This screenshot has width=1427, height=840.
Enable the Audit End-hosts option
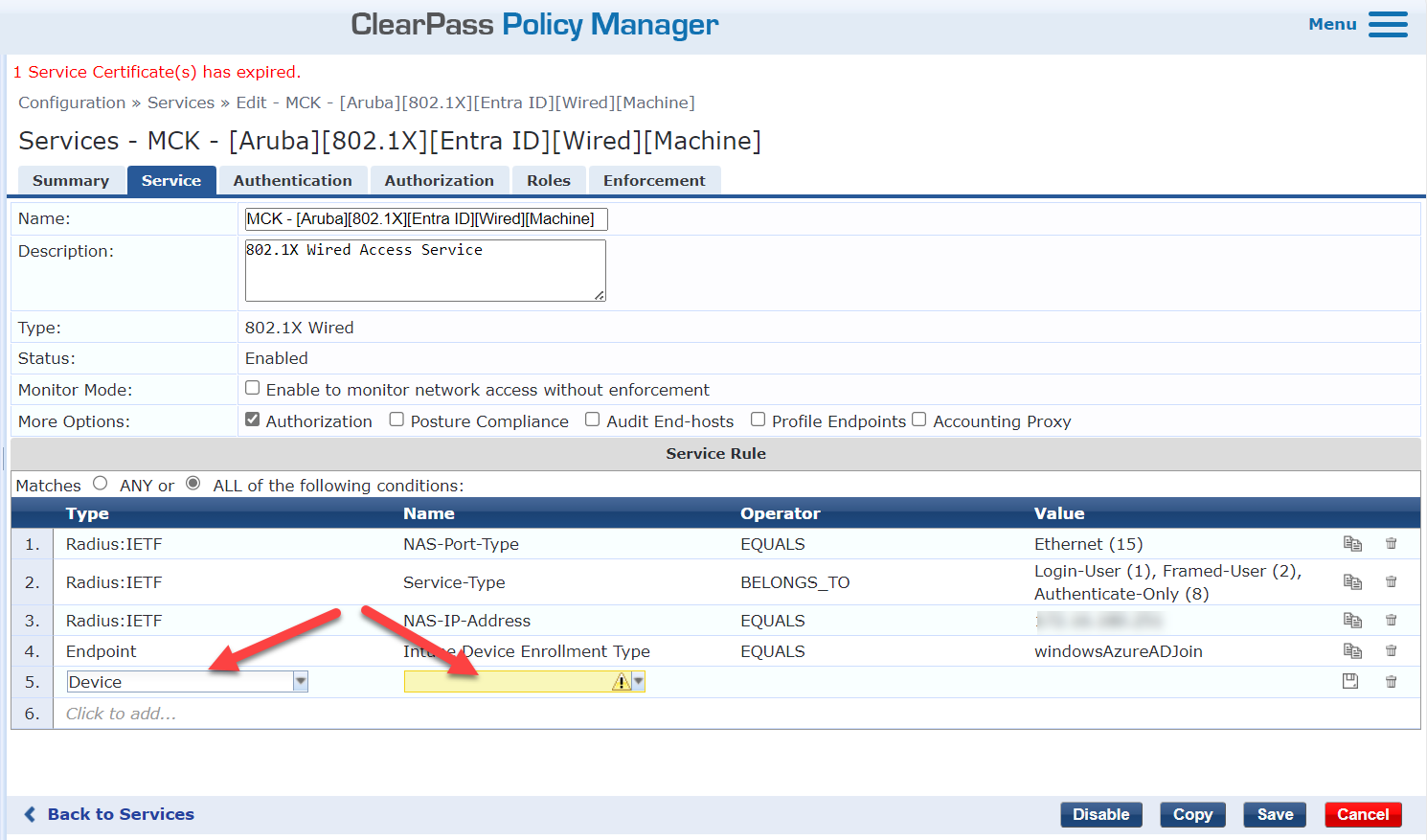(x=593, y=420)
